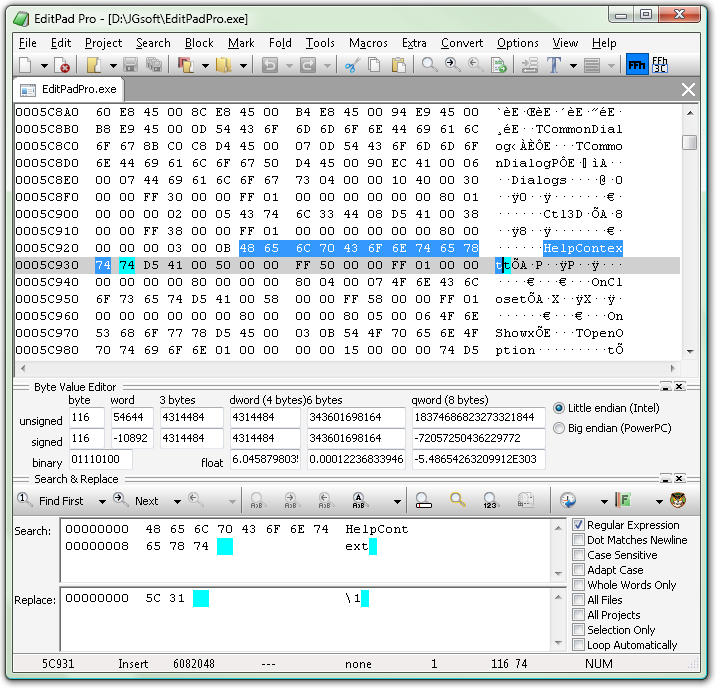Open the Next dropdown arrow

(x=177, y=502)
